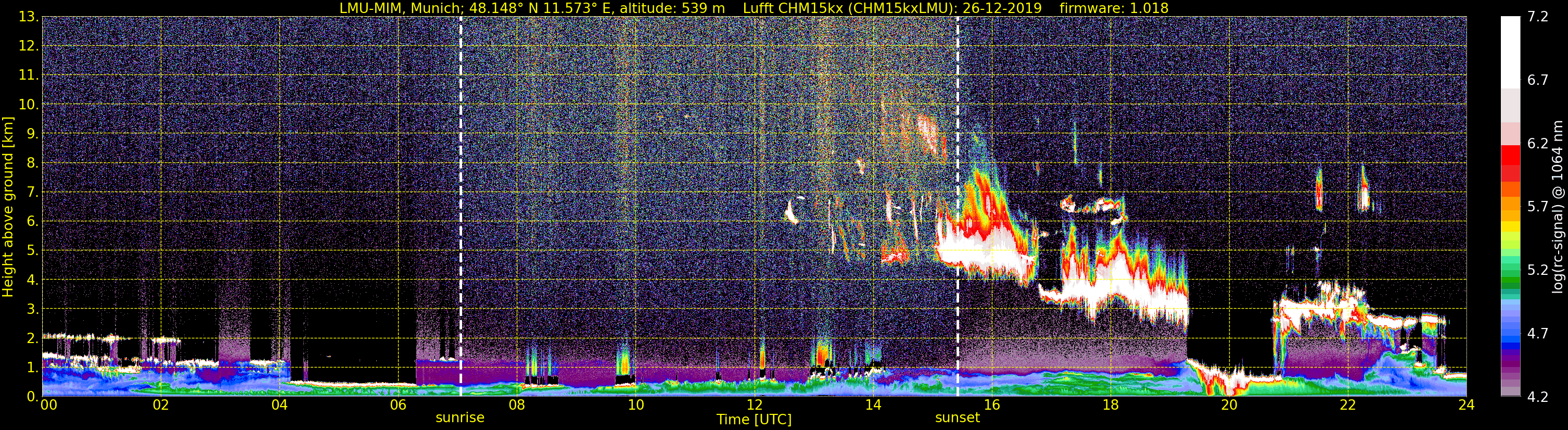Click the y-axis tick label '11.'
This screenshot has height=430, width=1568.
pyautogui.click(x=28, y=75)
